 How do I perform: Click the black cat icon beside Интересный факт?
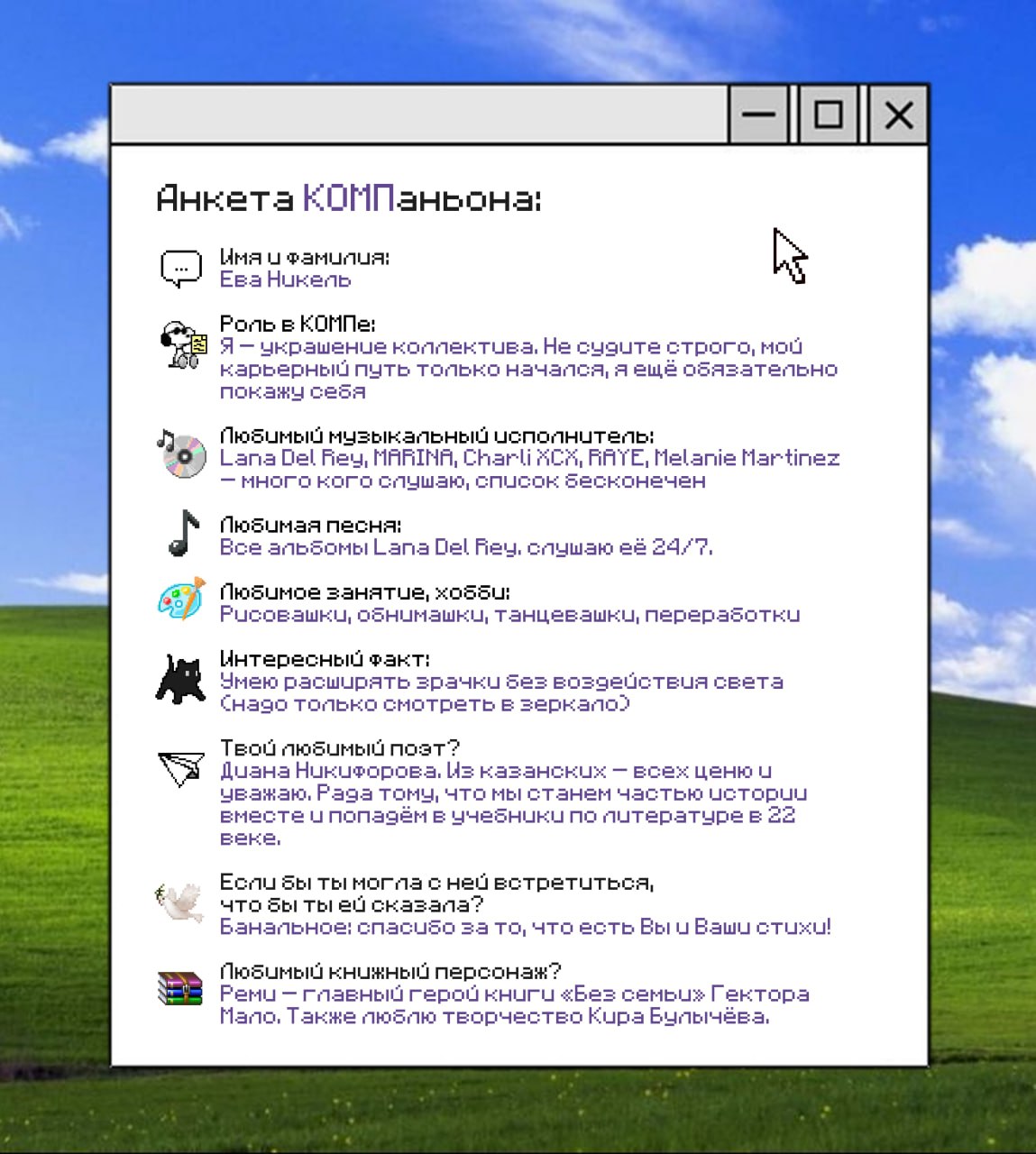point(180,678)
